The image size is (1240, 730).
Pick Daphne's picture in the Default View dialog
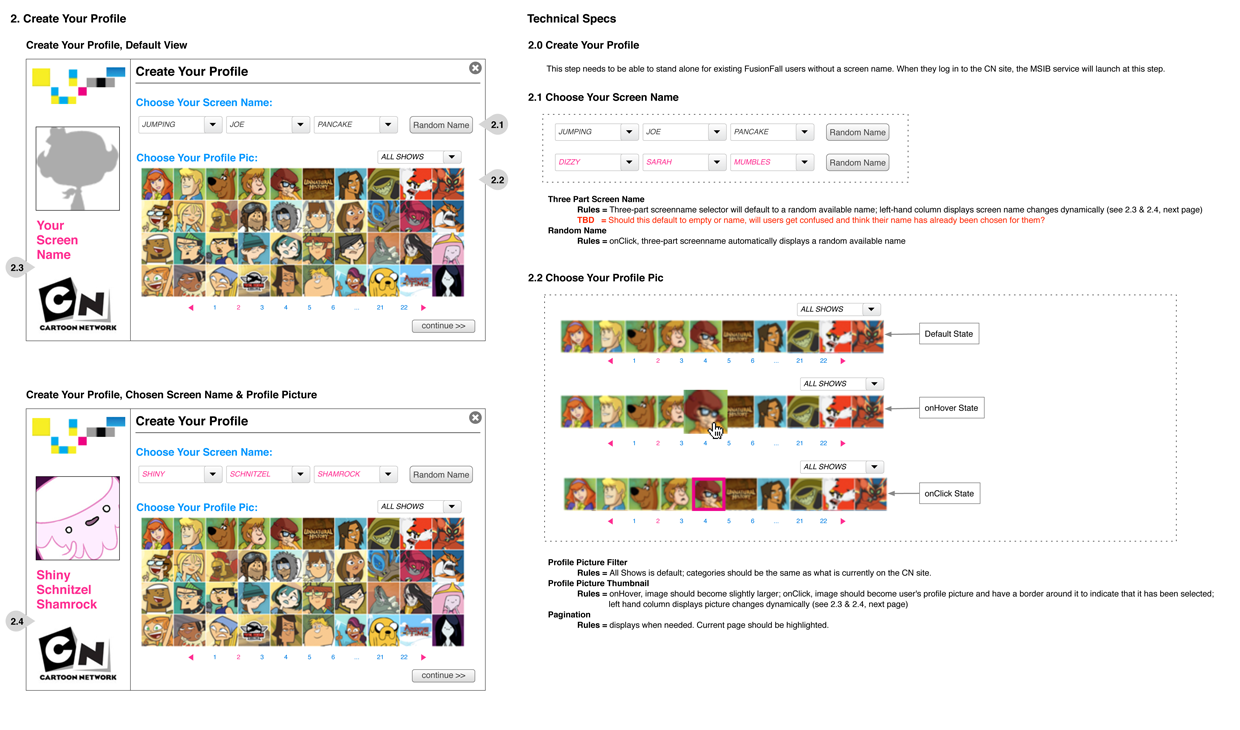pyautogui.click(x=157, y=184)
